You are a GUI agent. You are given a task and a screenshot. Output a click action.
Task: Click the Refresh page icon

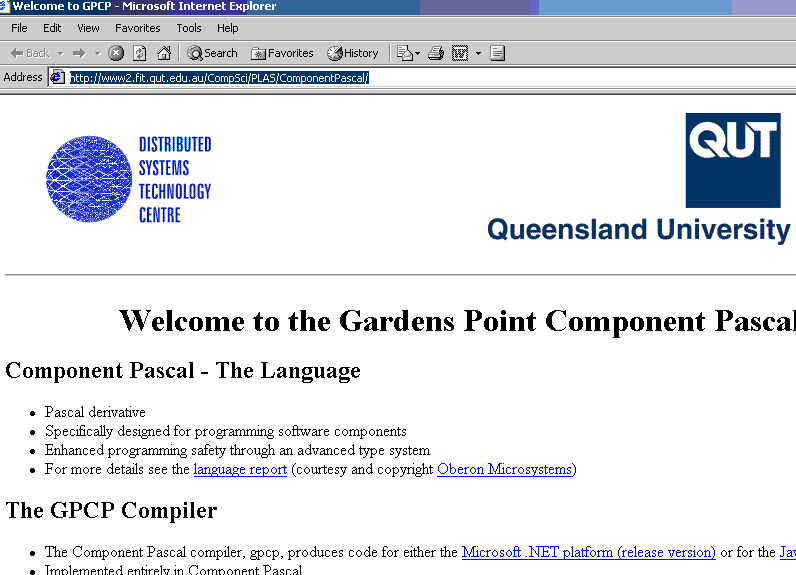pyautogui.click(x=140, y=53)
